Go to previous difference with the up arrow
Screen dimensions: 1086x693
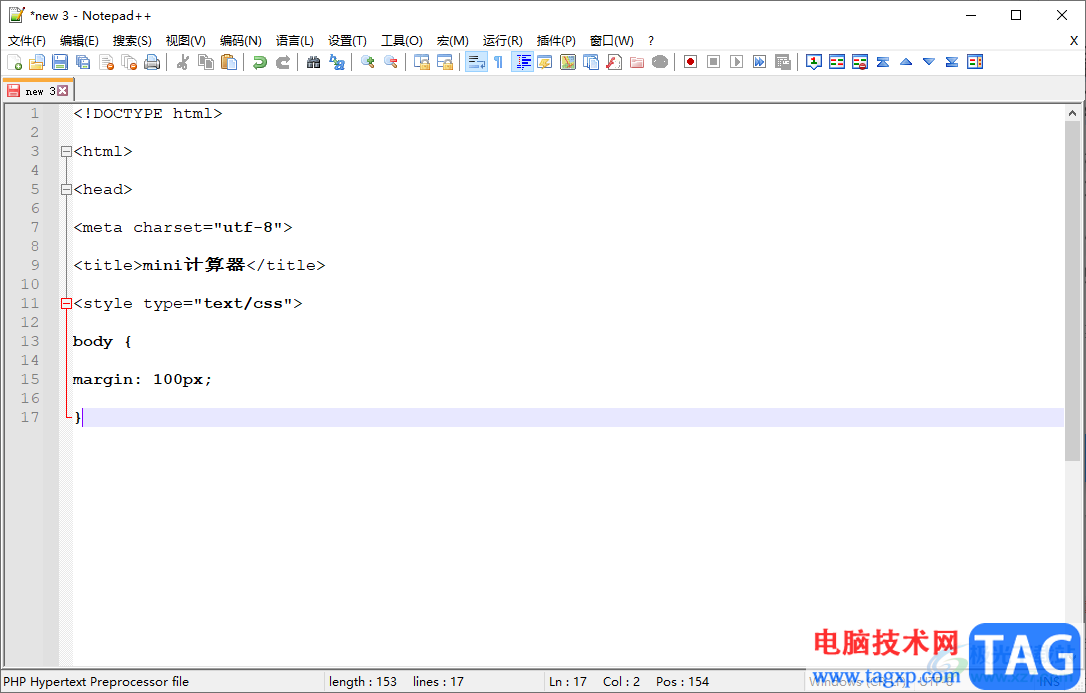[x=906, y=62]
